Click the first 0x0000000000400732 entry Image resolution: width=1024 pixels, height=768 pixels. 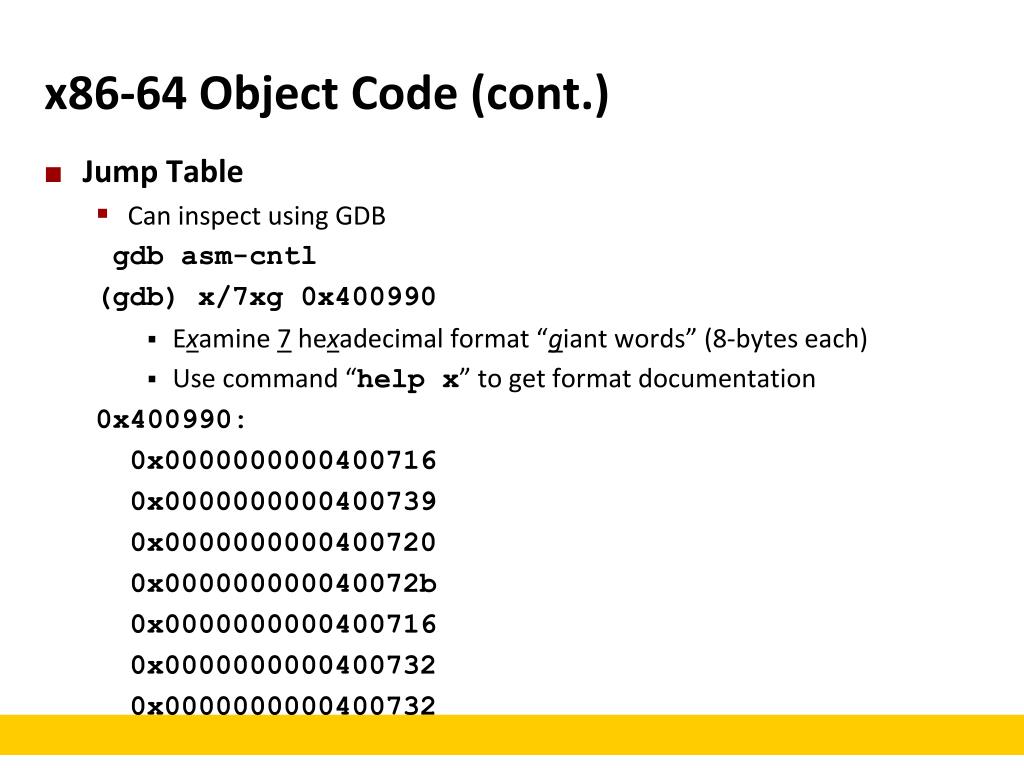click(283, 665)
